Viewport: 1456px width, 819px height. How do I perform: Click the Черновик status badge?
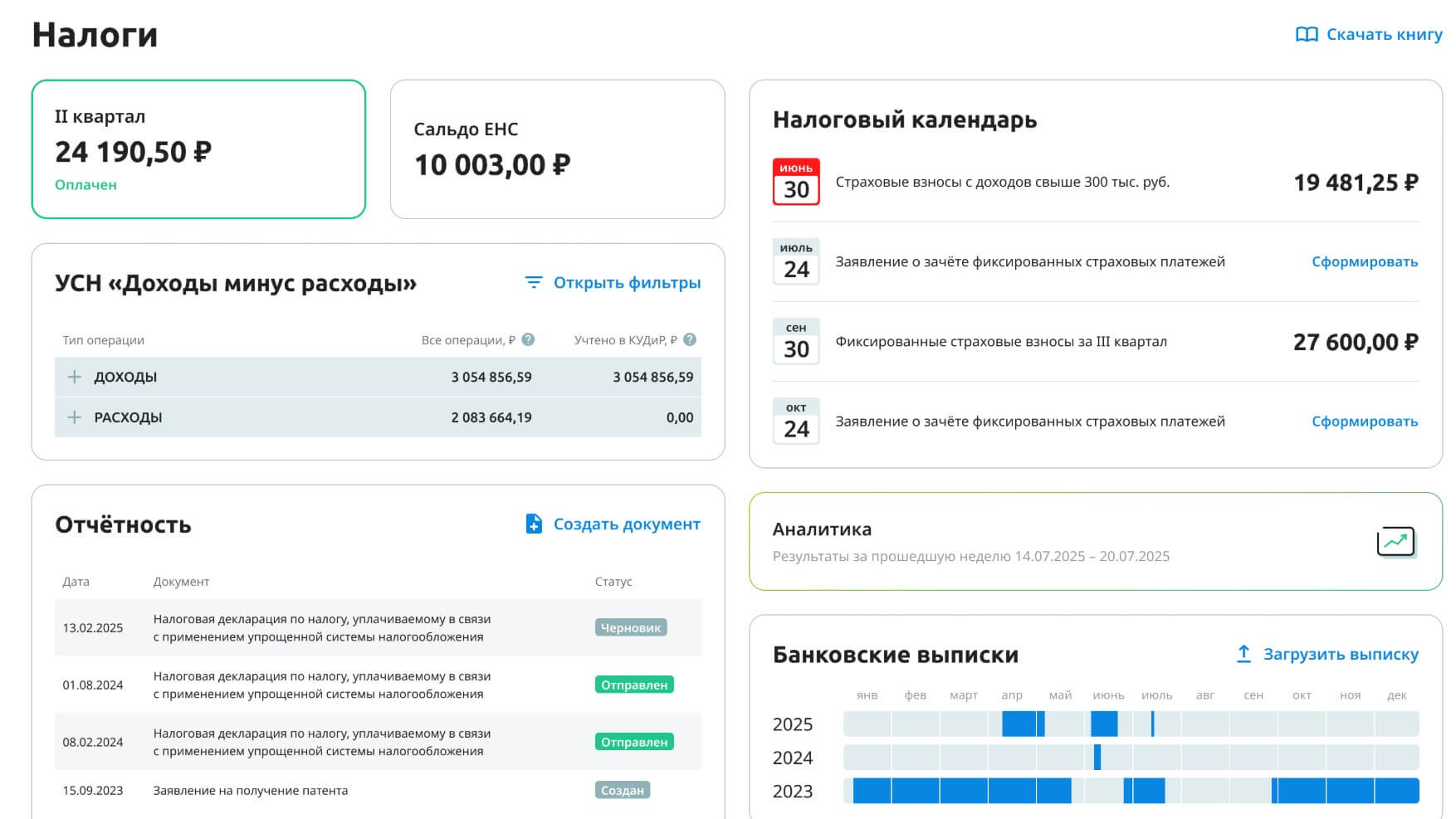[x=631, y=627]
